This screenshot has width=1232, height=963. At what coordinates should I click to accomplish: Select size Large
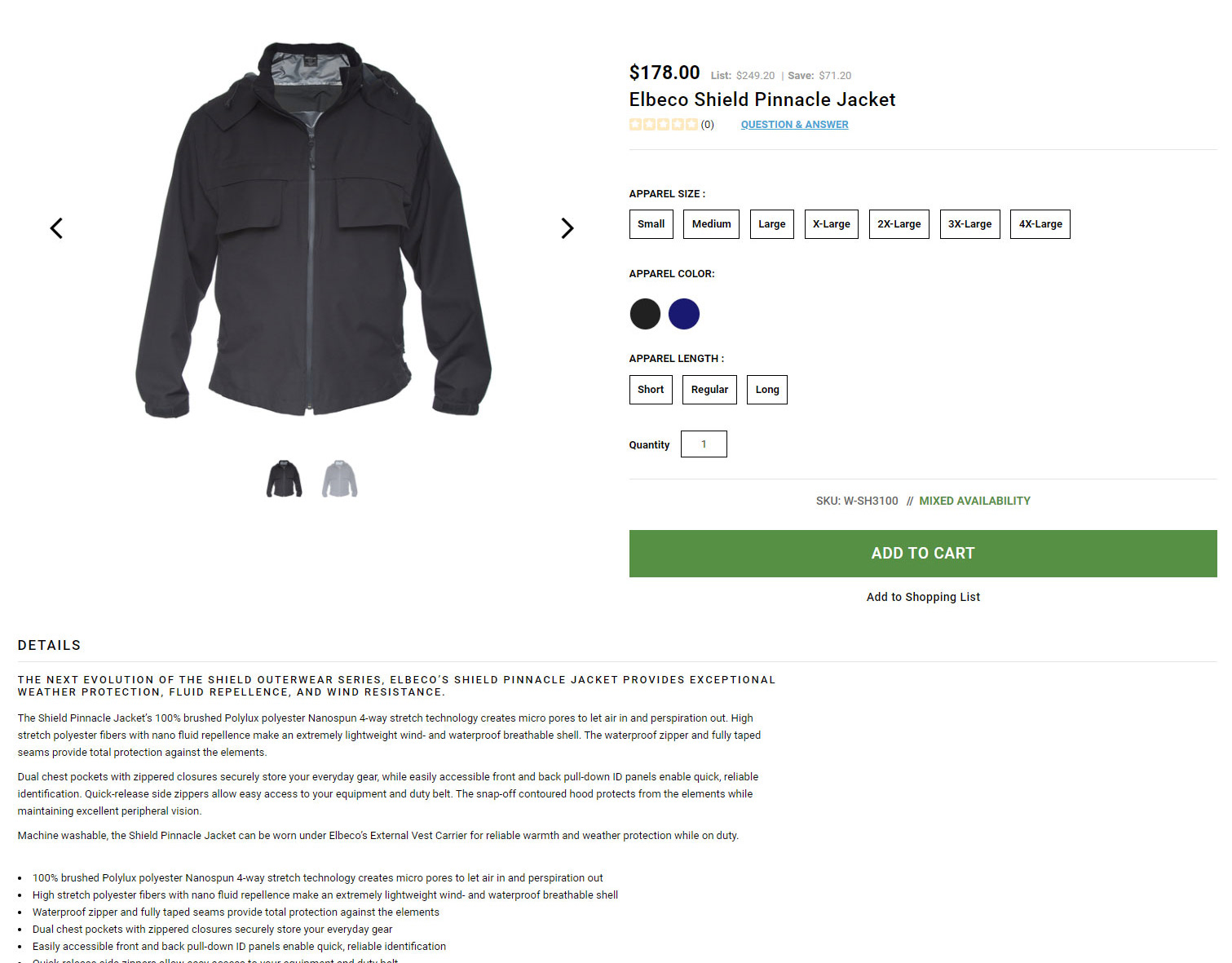tap(772, 224)
